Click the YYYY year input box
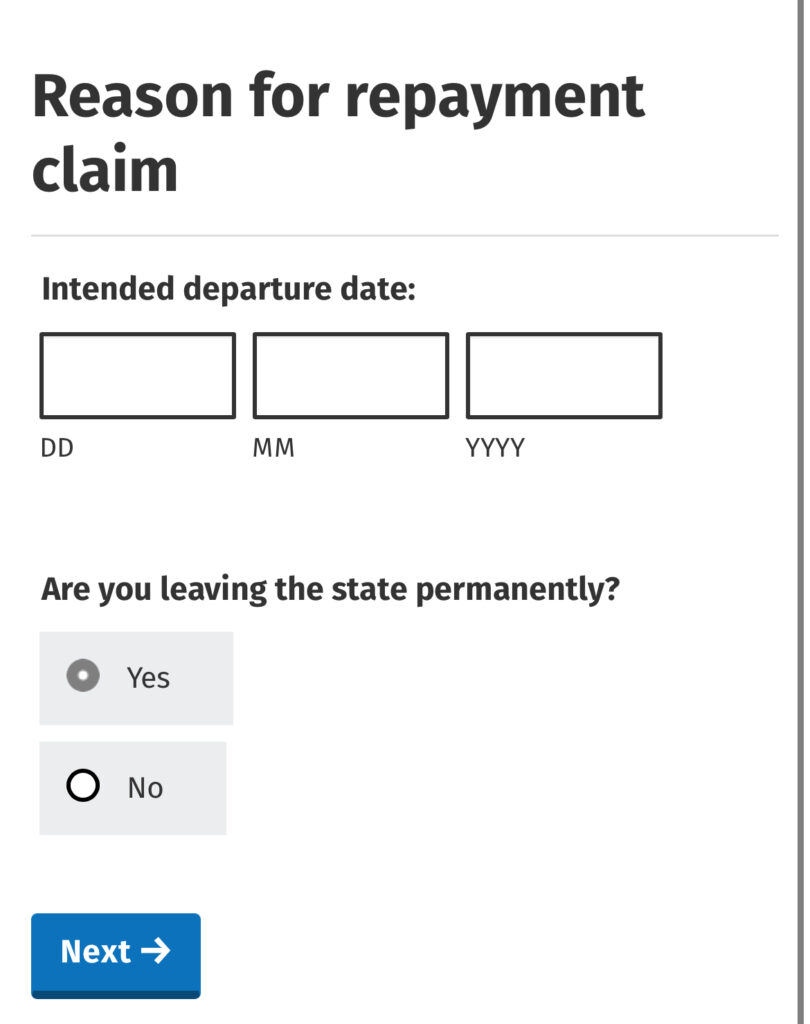 click(564, 376)
